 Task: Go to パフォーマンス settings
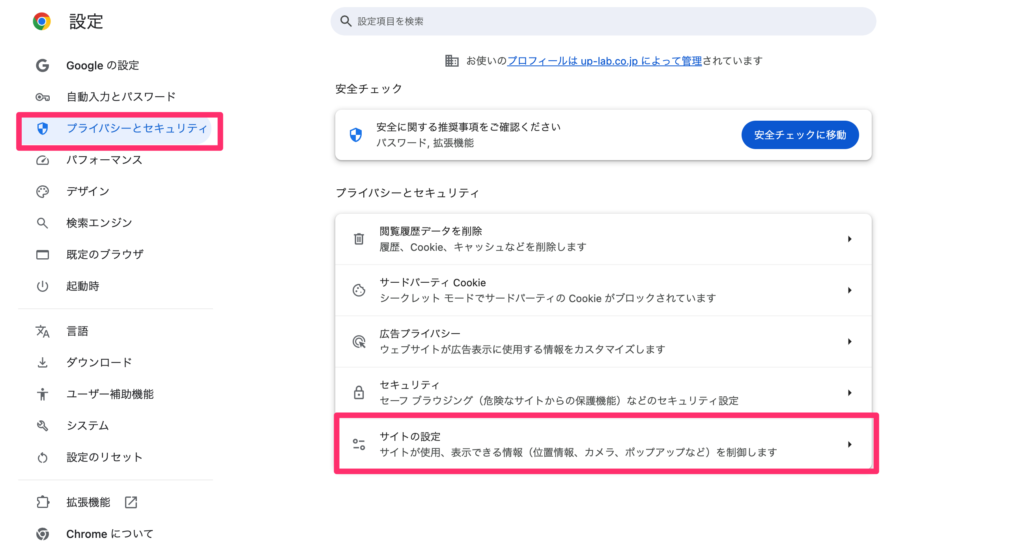[104, 160]
